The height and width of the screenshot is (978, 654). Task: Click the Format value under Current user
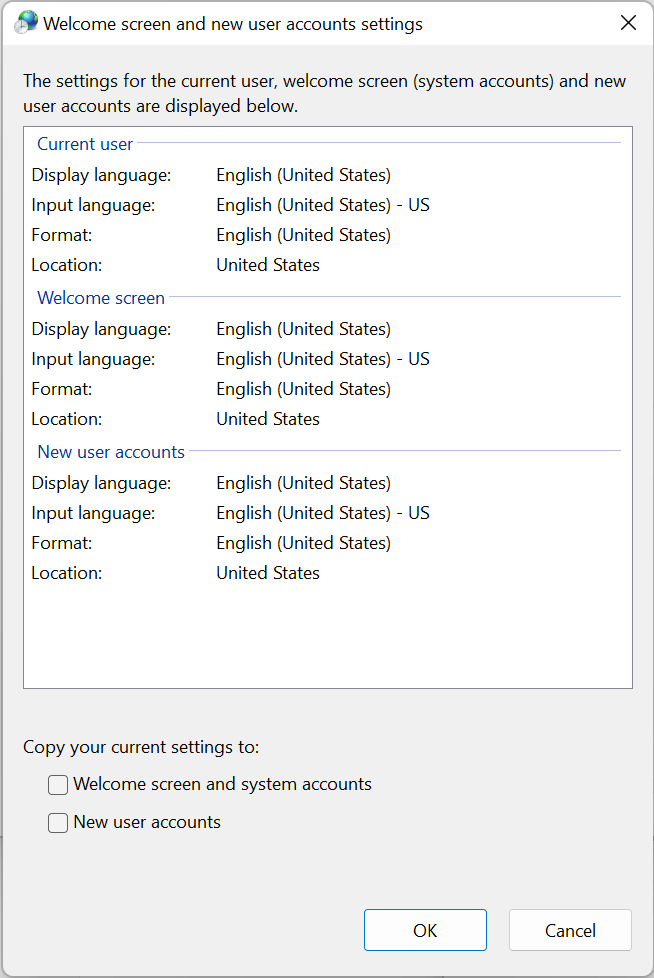click(x=303, y=234)
